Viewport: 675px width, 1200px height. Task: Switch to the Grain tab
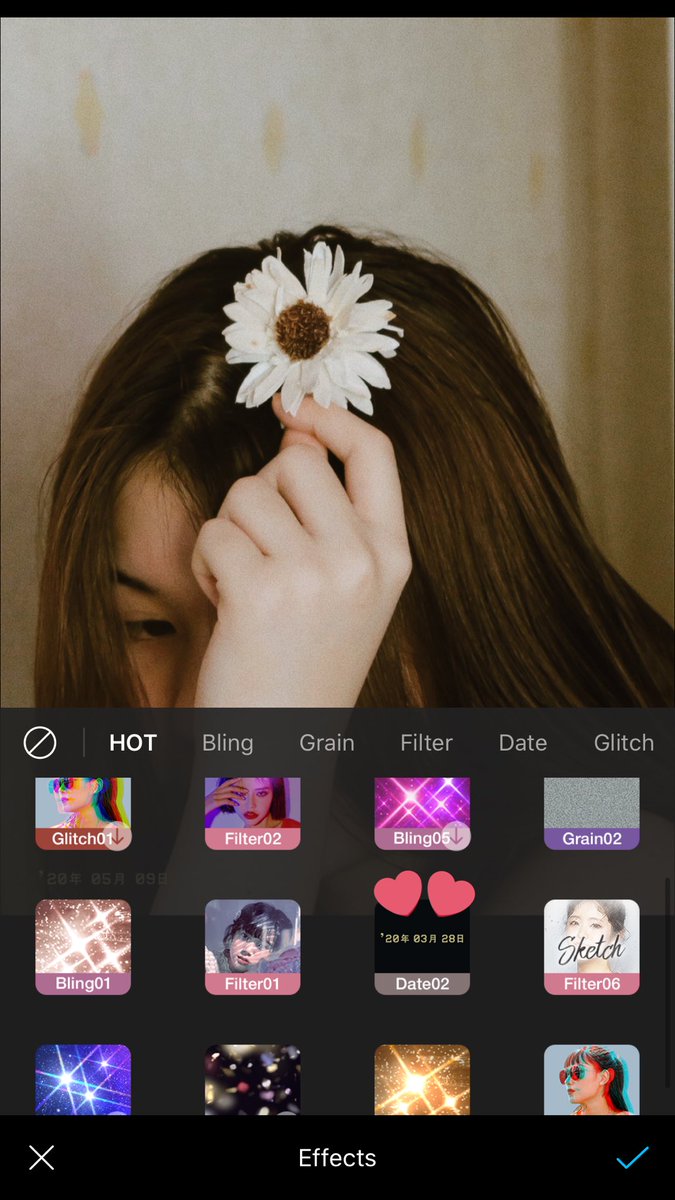(327, 743)
